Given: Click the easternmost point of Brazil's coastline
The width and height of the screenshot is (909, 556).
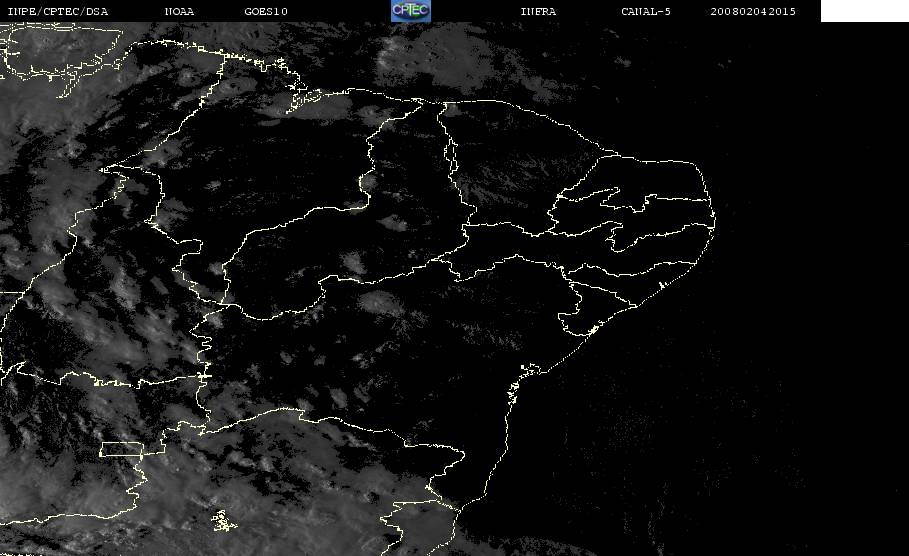Looking at the screenshot, I should pos(714,220).
